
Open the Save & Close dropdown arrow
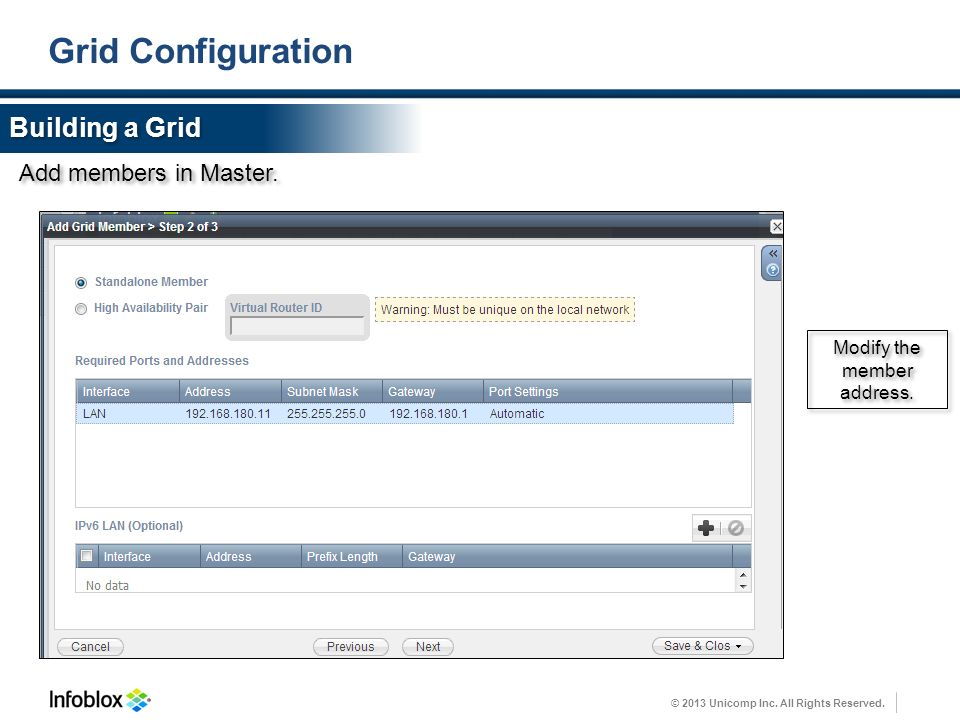tap(738, 647)
